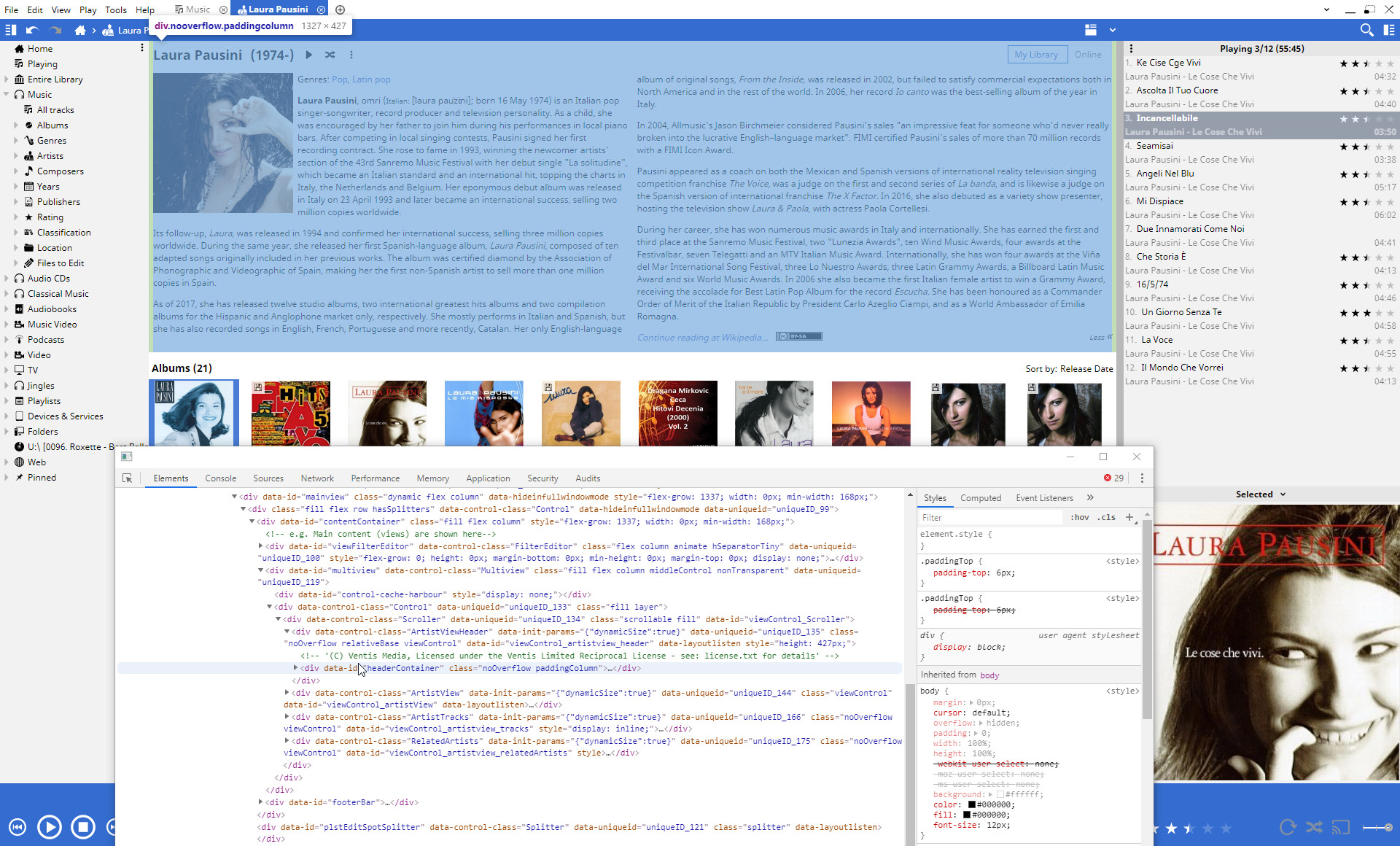Go to previous track
The width and height of the screenshot is (1400, 846).
click(x=17, y=827)
